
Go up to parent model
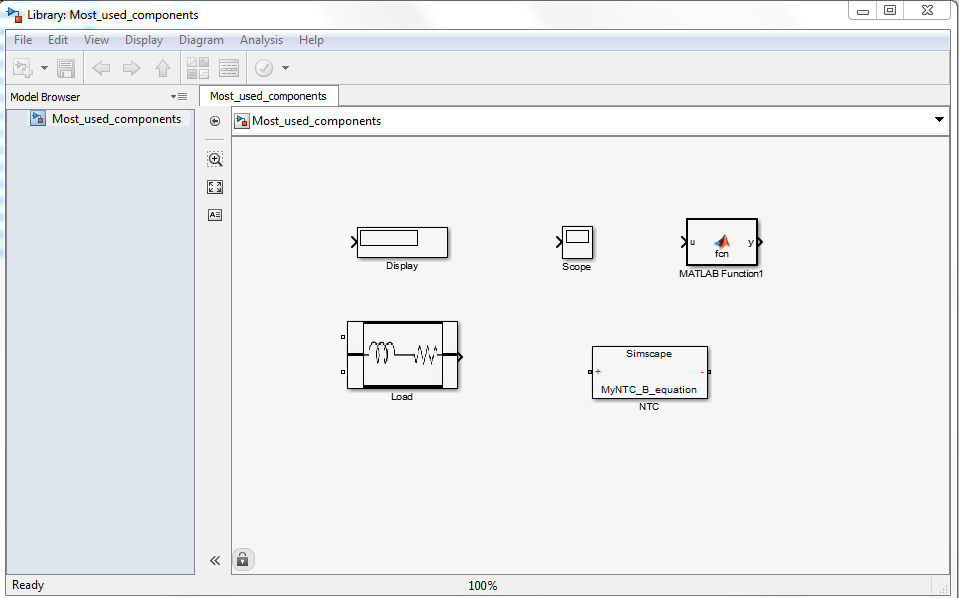(162, 67)
